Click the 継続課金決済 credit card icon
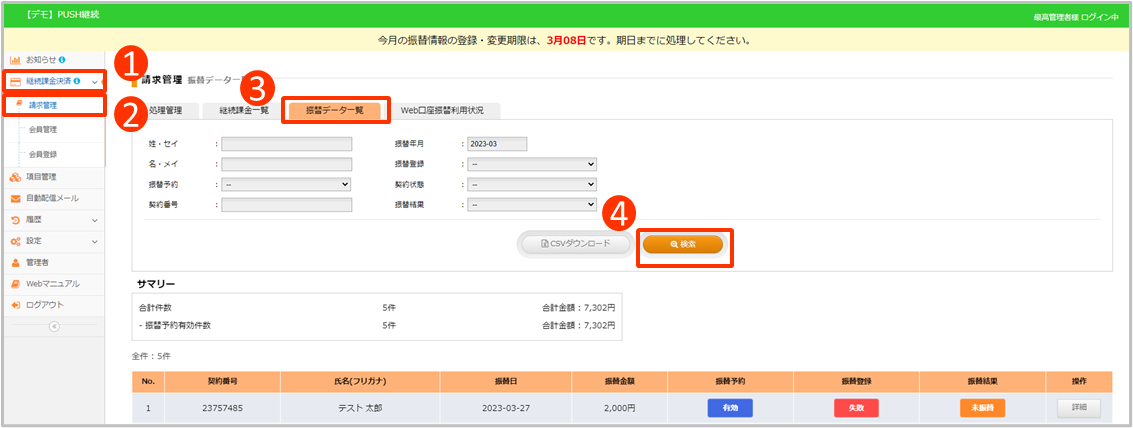 15,82
